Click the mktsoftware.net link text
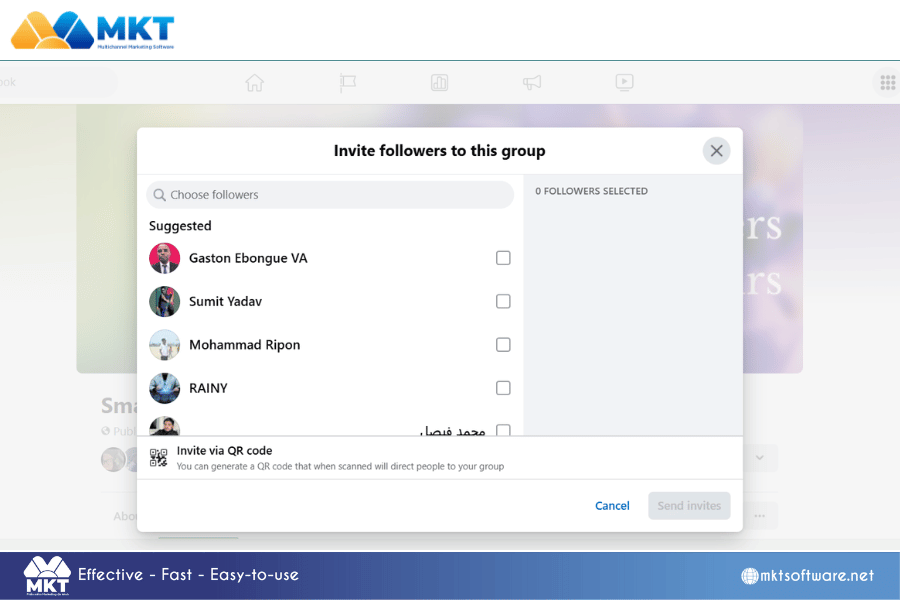This screenshot has width=900, height=600. (x=816, y=575)
